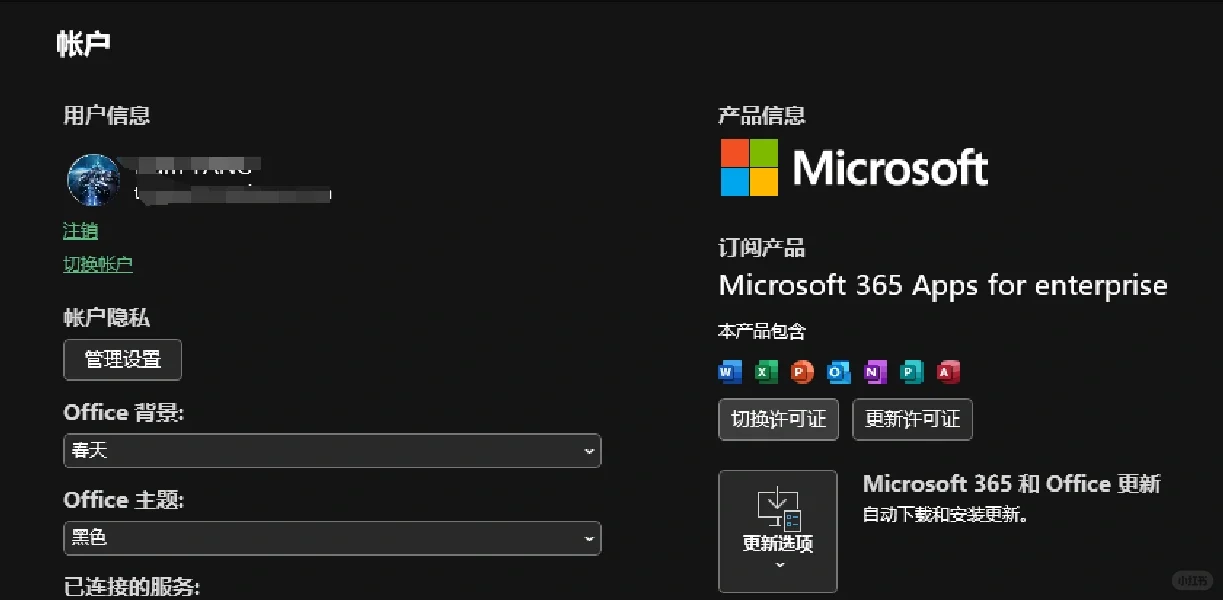Click the Access app icon
This screenshot has width=1223, height=600.
point(948,373)
